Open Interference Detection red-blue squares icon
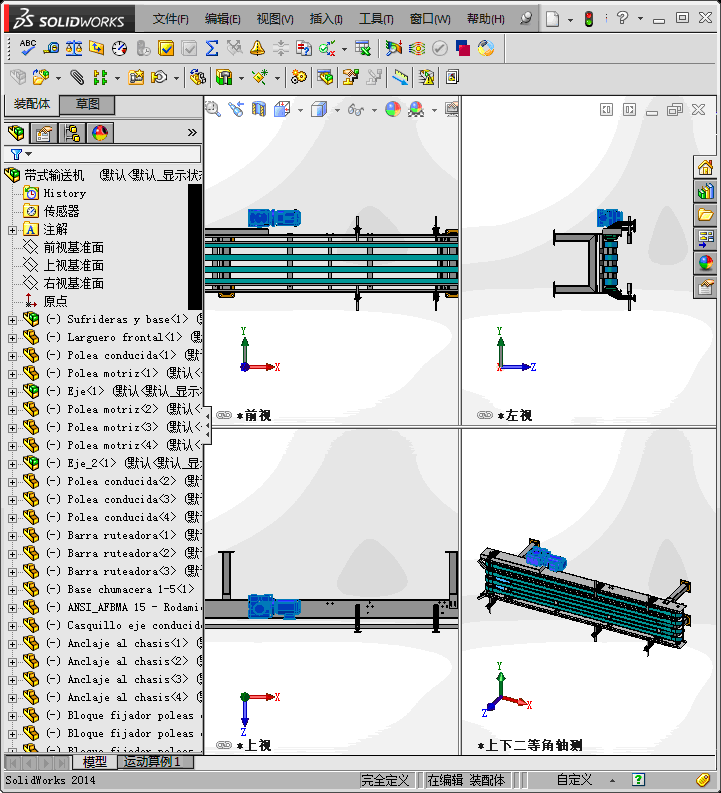This screenshot has width=721, height=793. (x=463, y=49)
